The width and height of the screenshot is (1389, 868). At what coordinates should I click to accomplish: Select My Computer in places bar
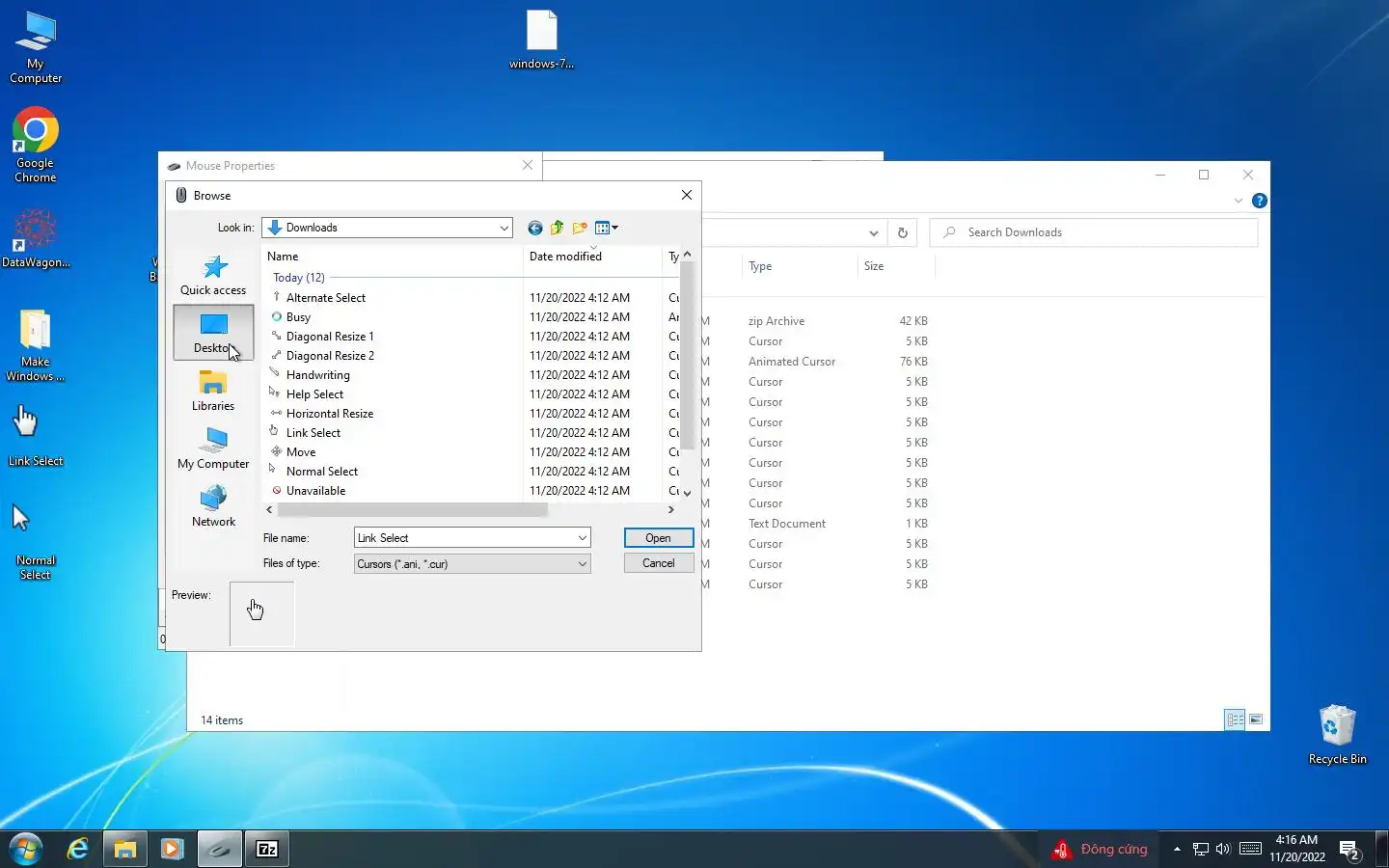tap(213, 448)
